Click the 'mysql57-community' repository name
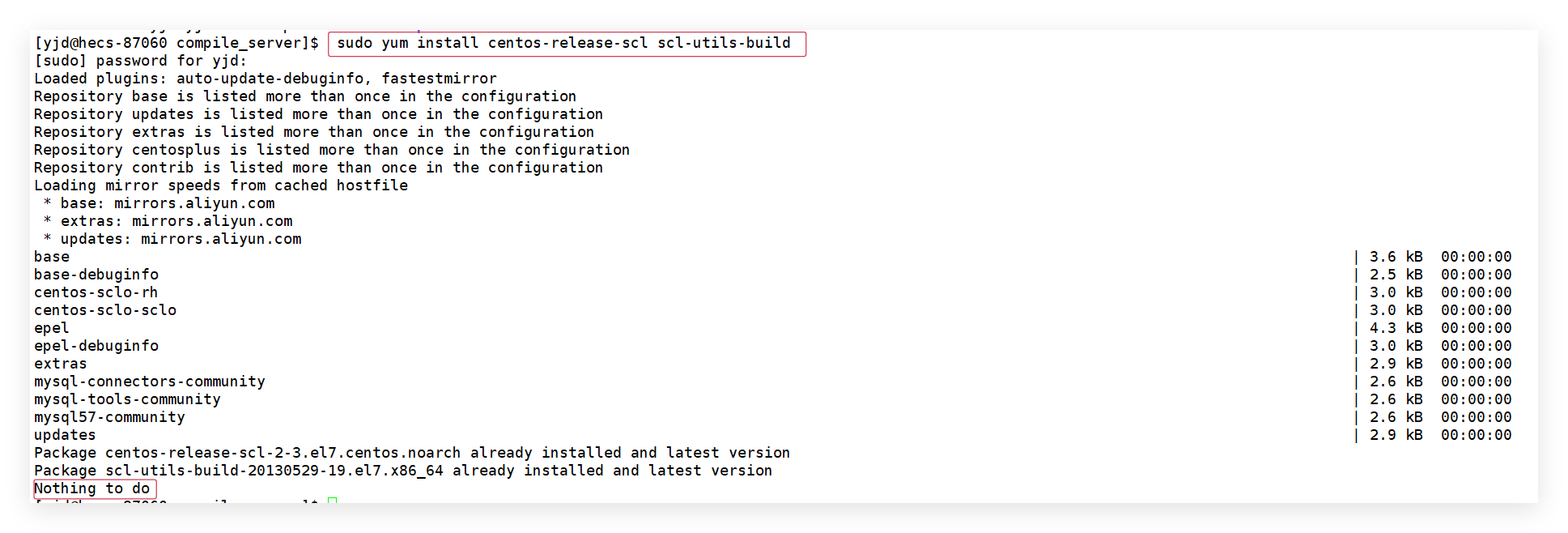The height and width of the screenshot is (533, 1568). coord(109,417)
